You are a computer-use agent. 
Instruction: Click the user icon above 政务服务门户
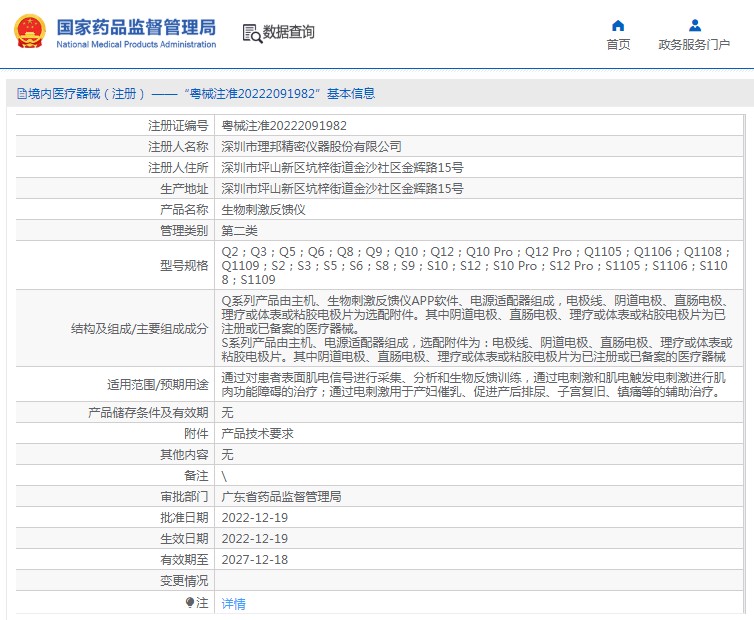(694, 25)
